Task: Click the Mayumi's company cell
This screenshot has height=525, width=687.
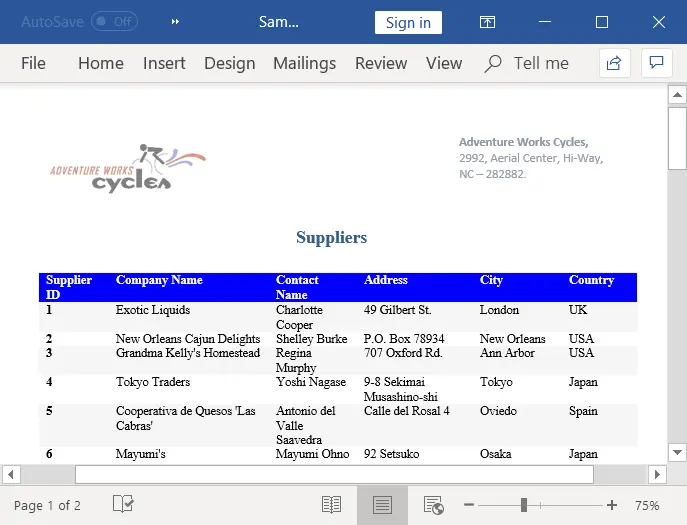Action: pyautogui.click(x=141, y=454)
